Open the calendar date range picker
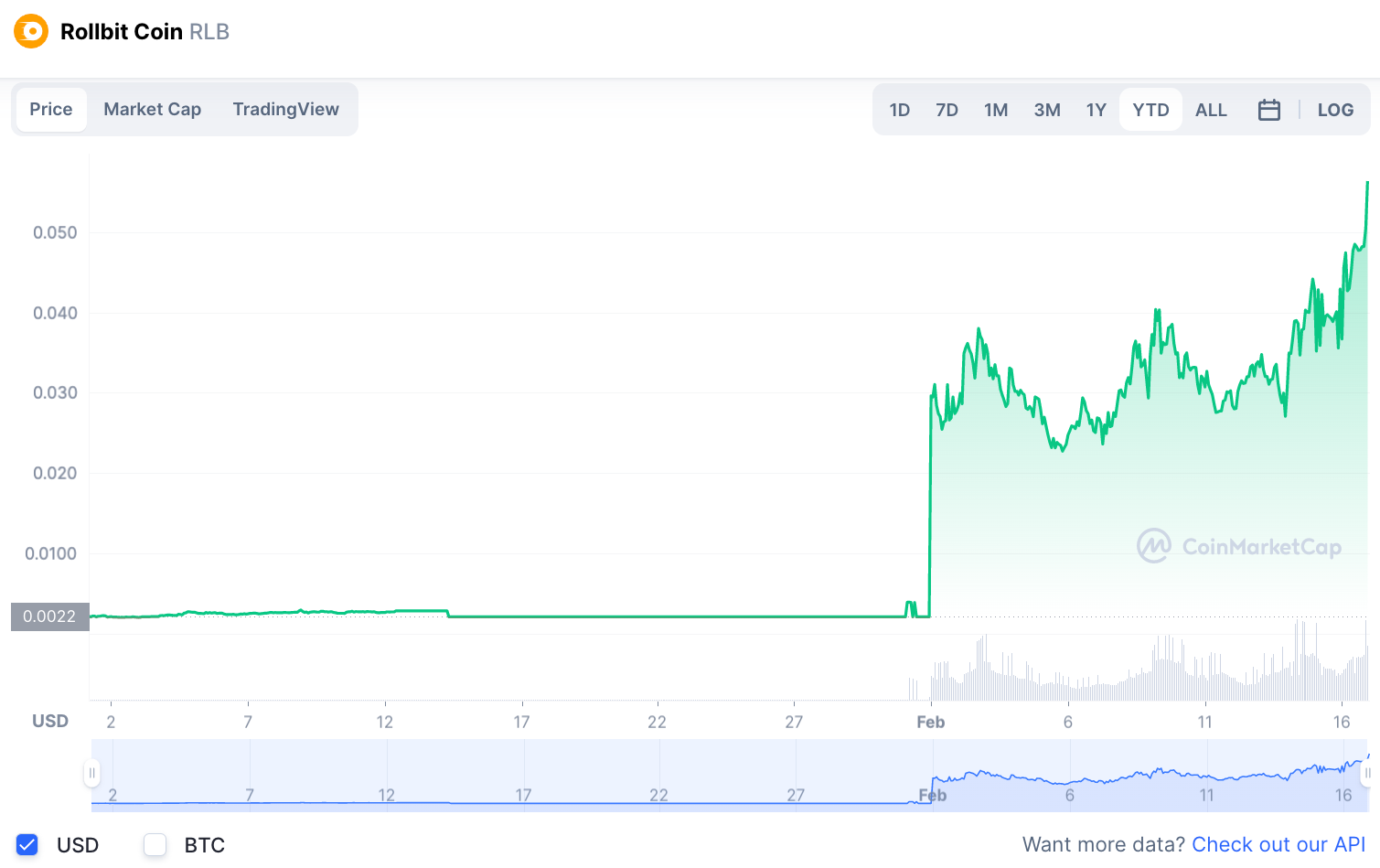The image size is (1380, 868). pyautogui.click(x=1269, y=110)
